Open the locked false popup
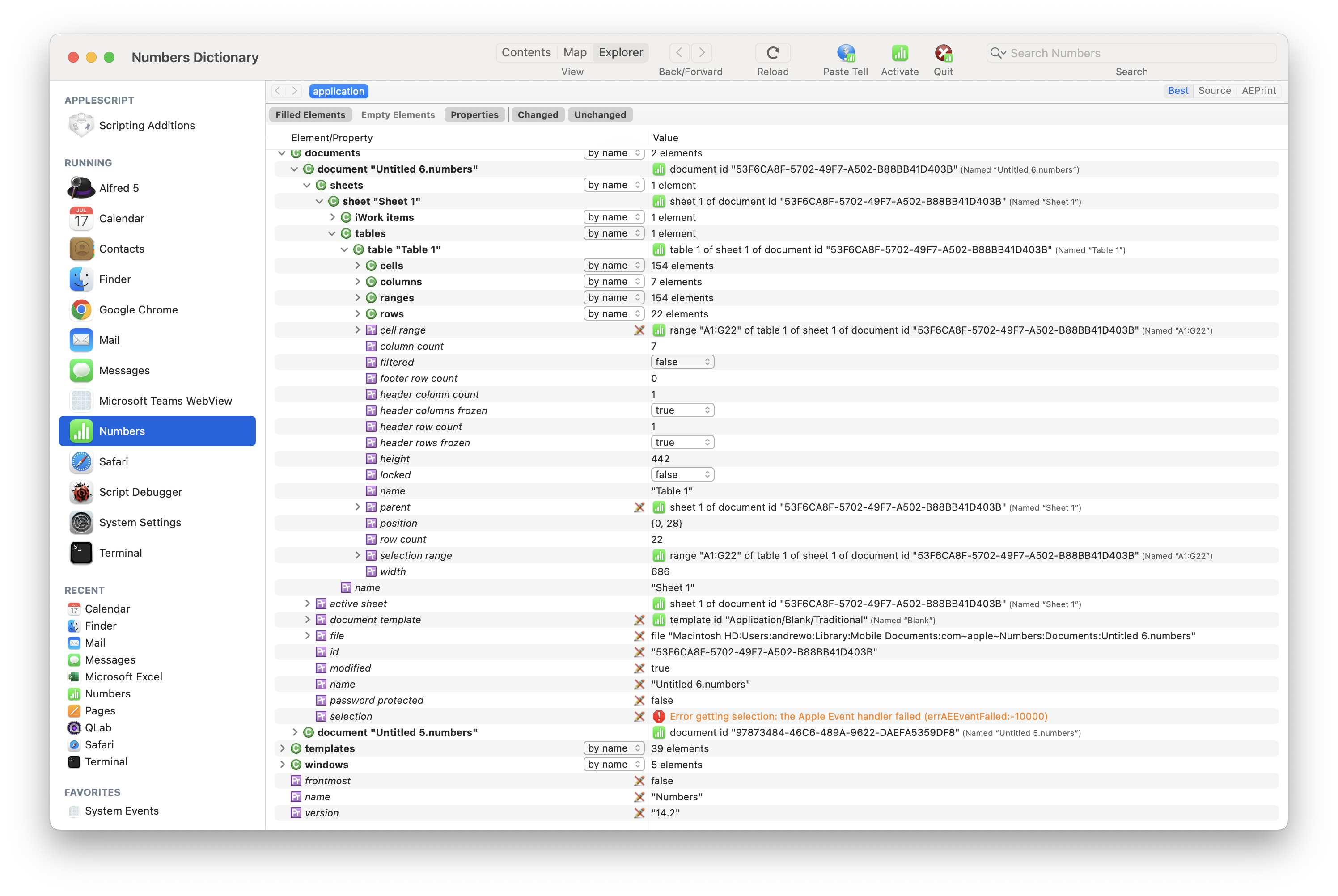The image size is (1338, 896). [682, 475]
